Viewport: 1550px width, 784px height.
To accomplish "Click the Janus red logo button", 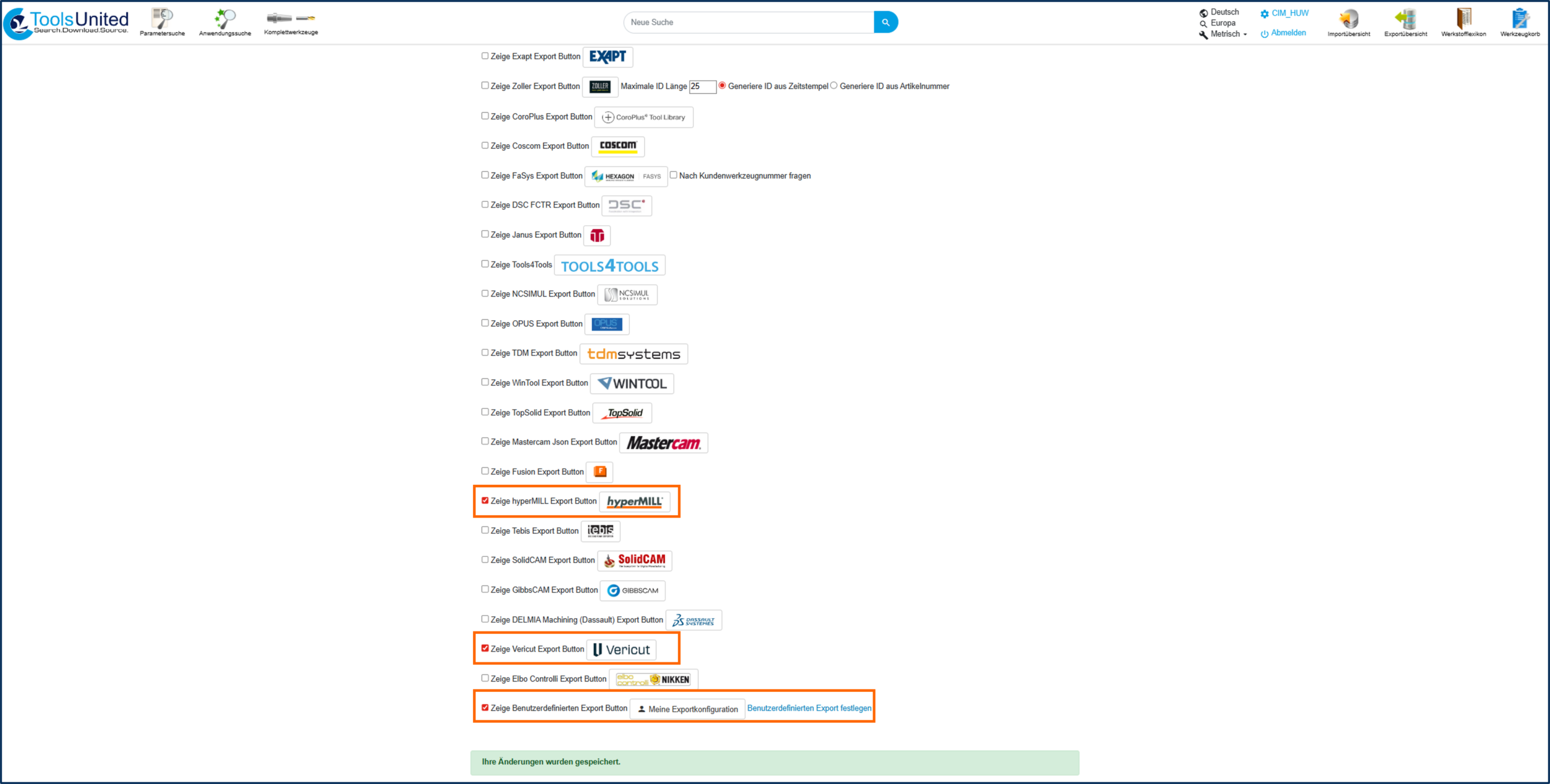I will [x=597, y=236].
